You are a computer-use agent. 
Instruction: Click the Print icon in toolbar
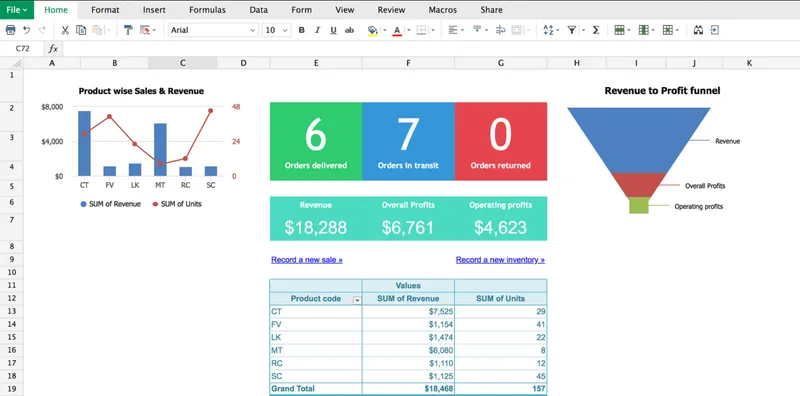click(10, 30)
